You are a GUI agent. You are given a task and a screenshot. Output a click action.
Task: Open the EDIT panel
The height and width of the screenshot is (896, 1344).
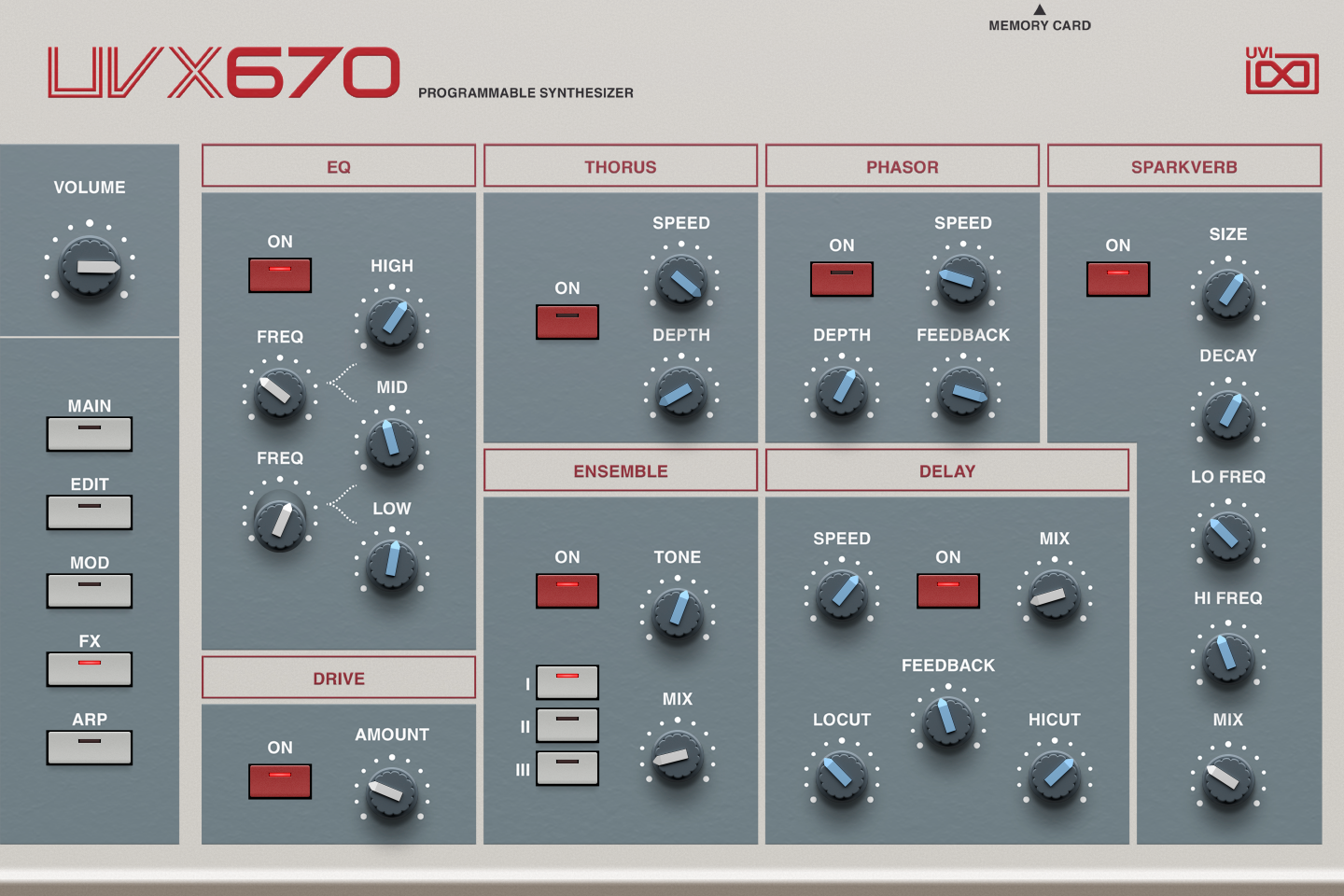point(89,511)
